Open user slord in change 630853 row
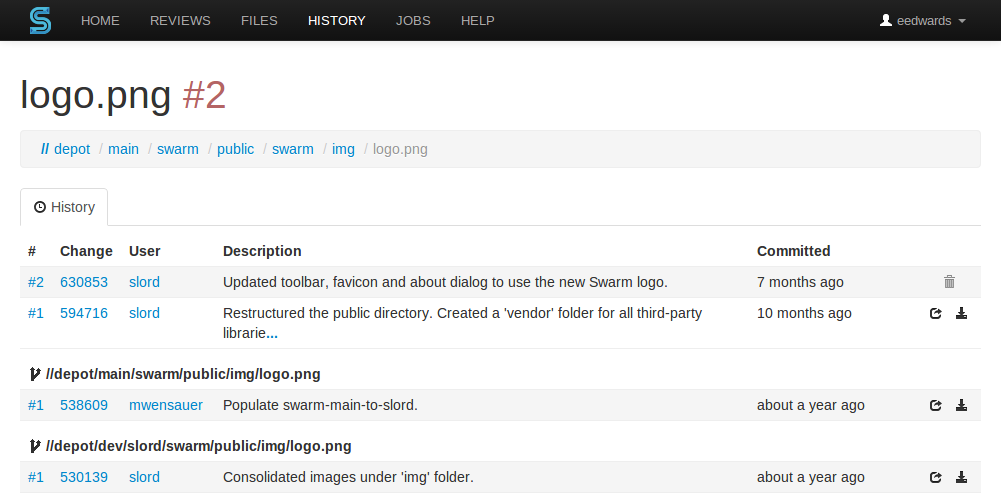 [x=144, y=282]
